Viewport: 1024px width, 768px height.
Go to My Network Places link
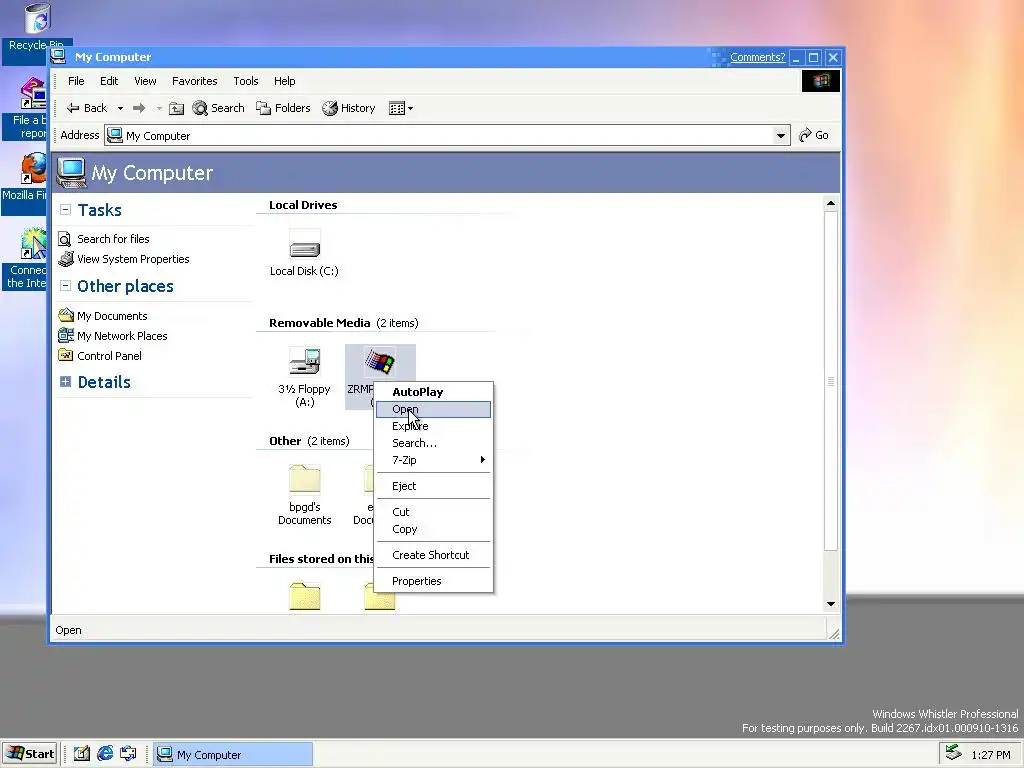coord(122,336)
